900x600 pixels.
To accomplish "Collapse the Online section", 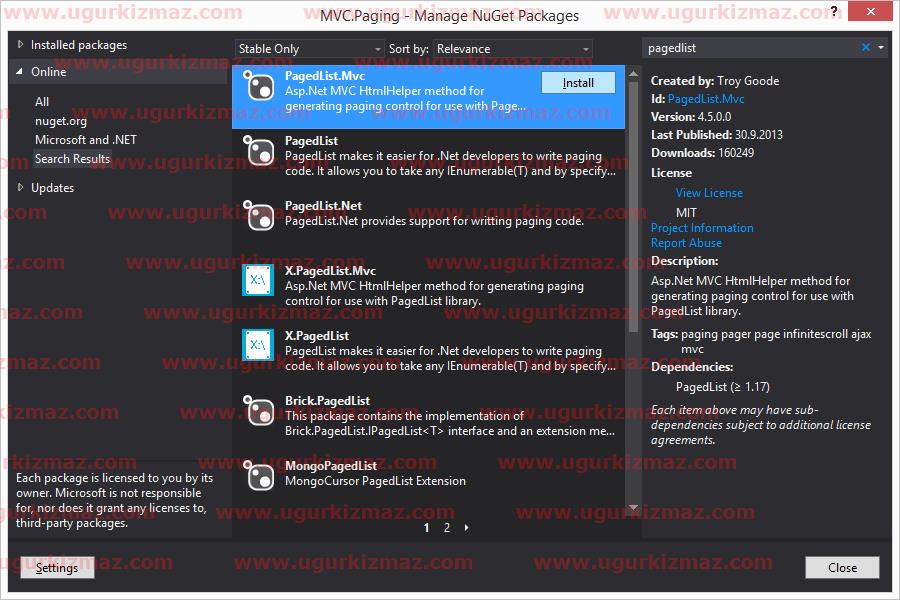I will click(x=20, y=72).
